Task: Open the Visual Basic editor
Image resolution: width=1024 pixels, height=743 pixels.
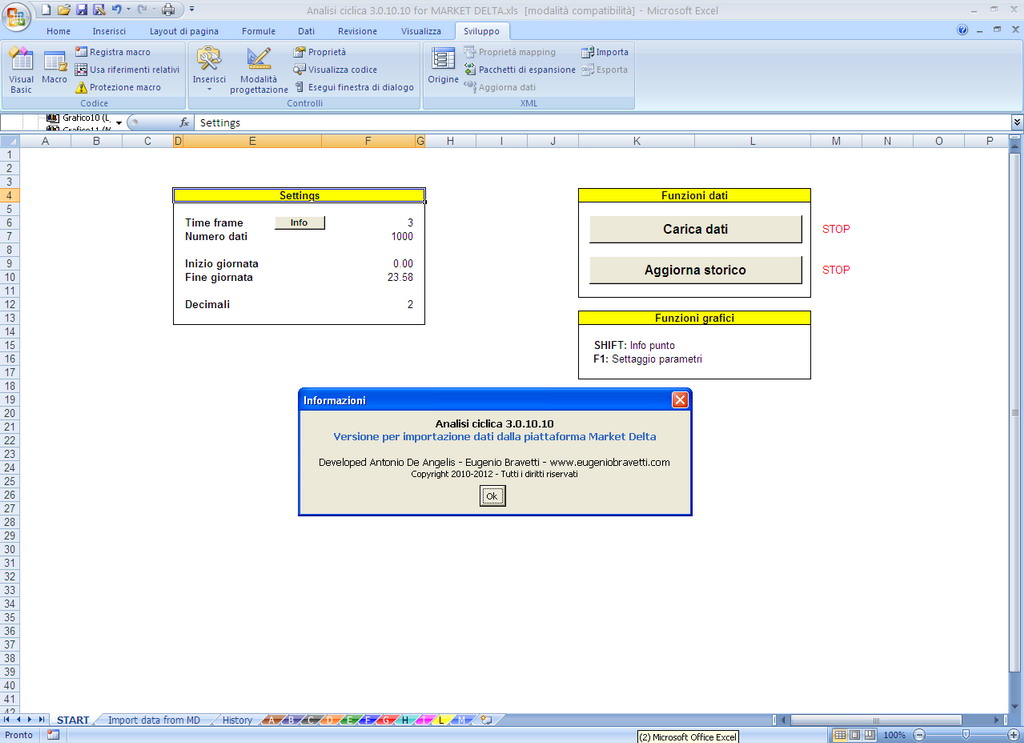Action: [21, 71]
